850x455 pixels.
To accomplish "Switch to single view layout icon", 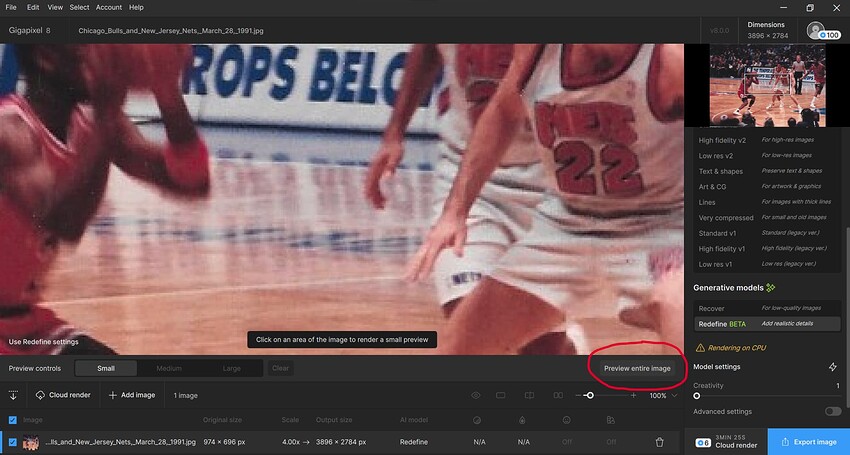I will point(500,395).
